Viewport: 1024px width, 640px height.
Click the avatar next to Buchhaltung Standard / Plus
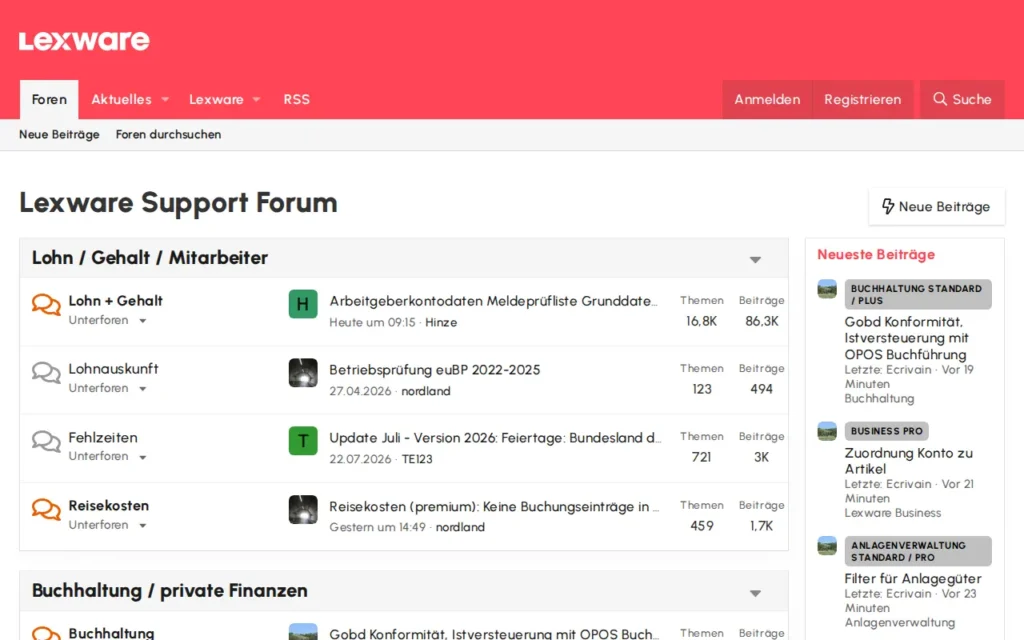827,289
